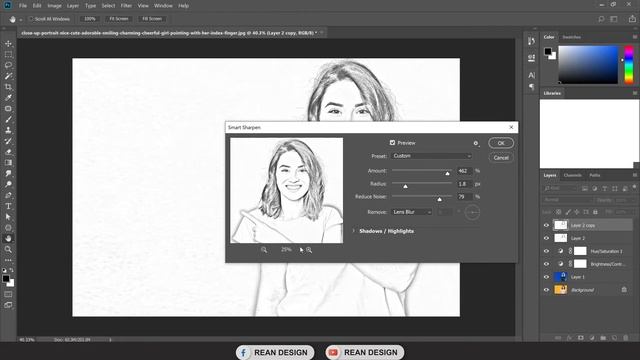Image resolution: width=640 pixels, height=360 pixels.
Task: Select the Zoom tool in toolbar
Action: pyautogui.click(x=8, y=249)
